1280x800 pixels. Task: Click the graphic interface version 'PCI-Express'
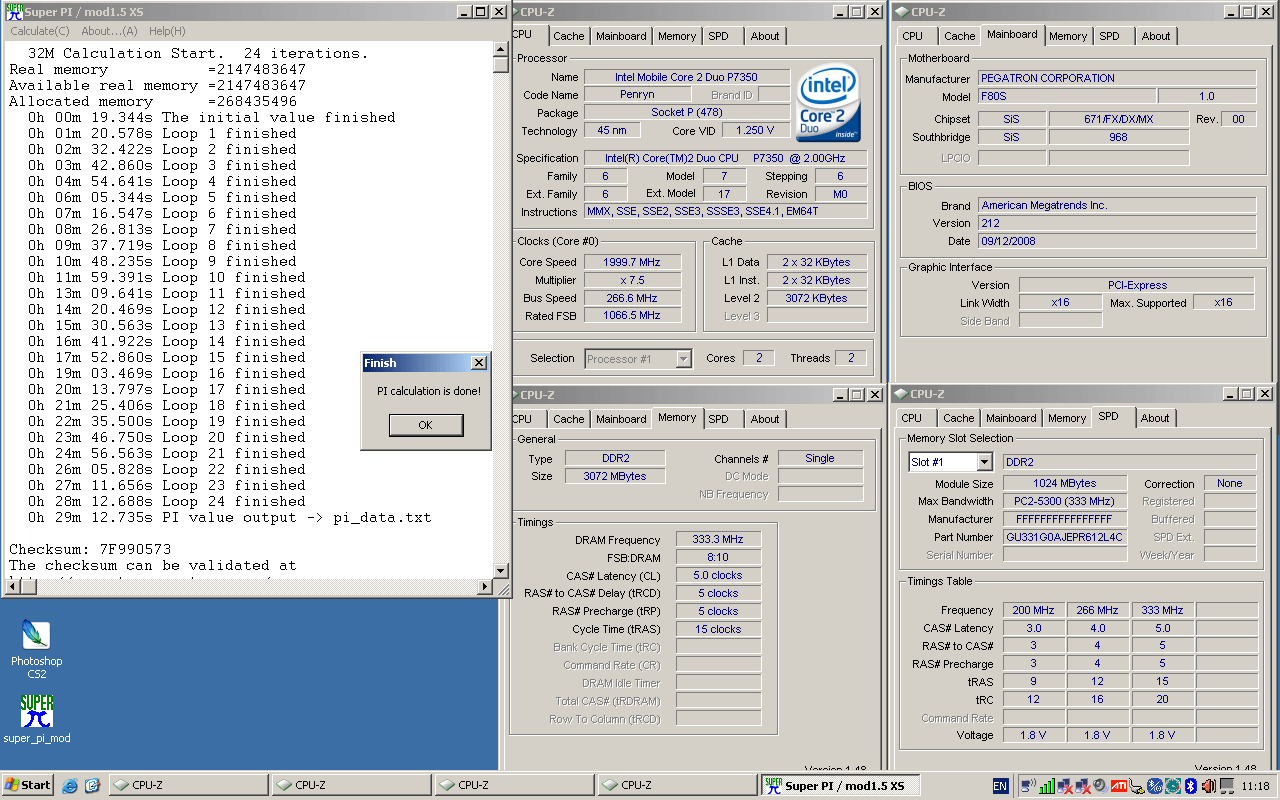click(1137, 285)
